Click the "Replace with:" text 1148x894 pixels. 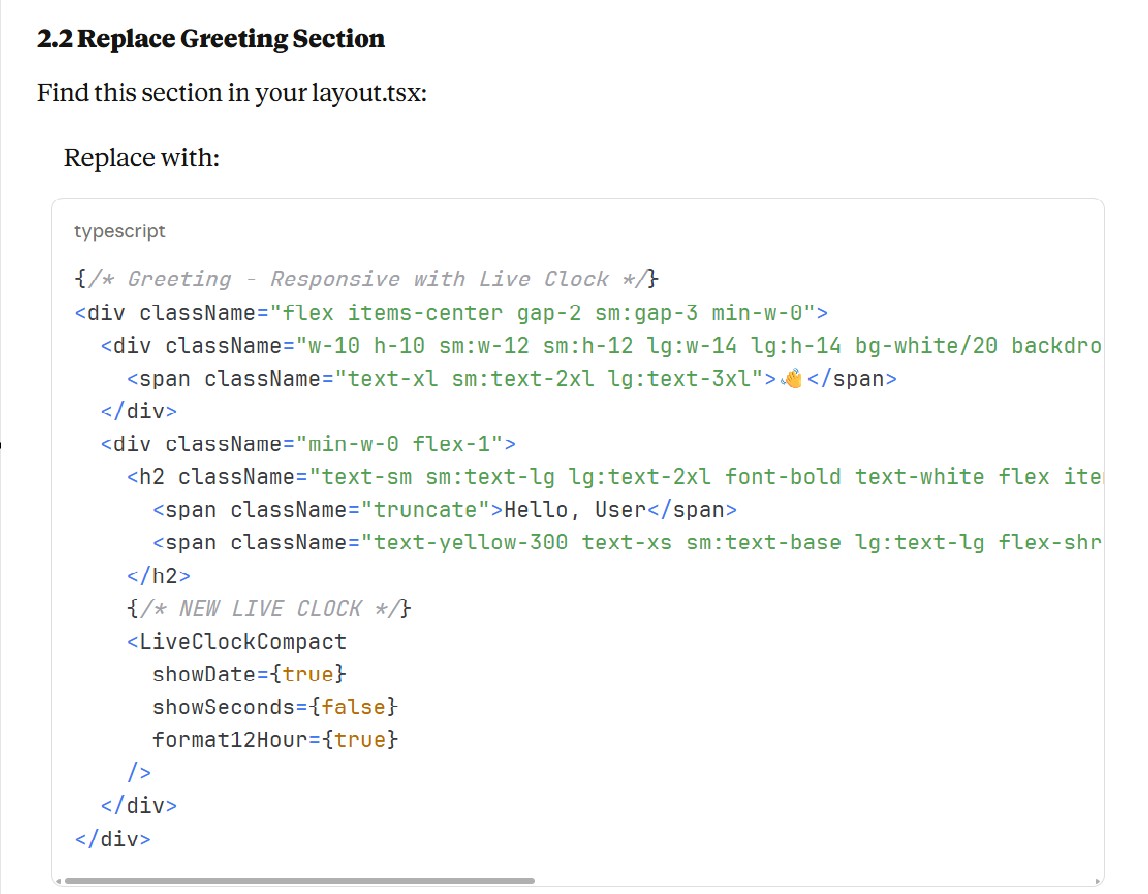[141, 158]
